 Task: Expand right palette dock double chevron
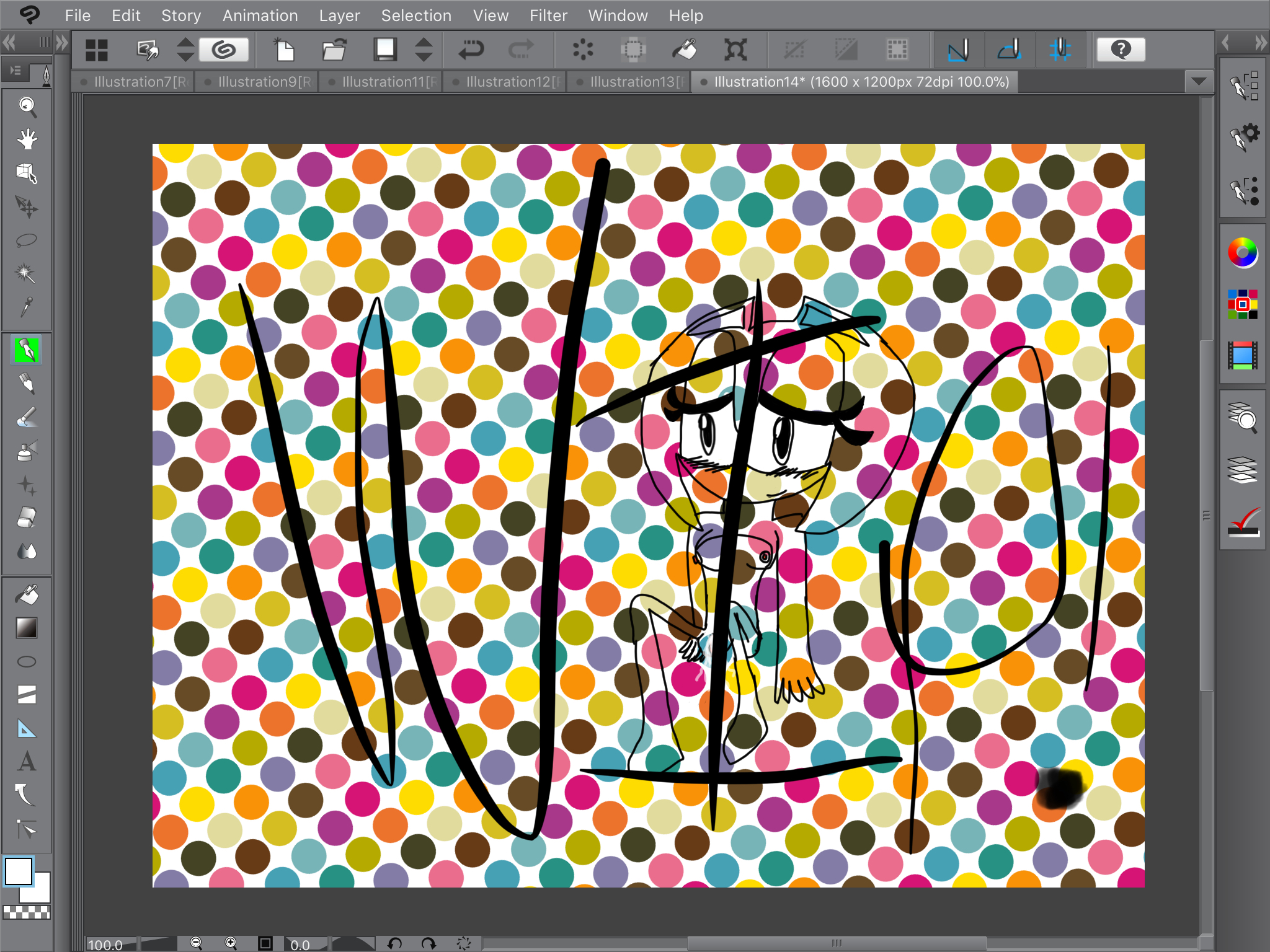click(1260, 43)
